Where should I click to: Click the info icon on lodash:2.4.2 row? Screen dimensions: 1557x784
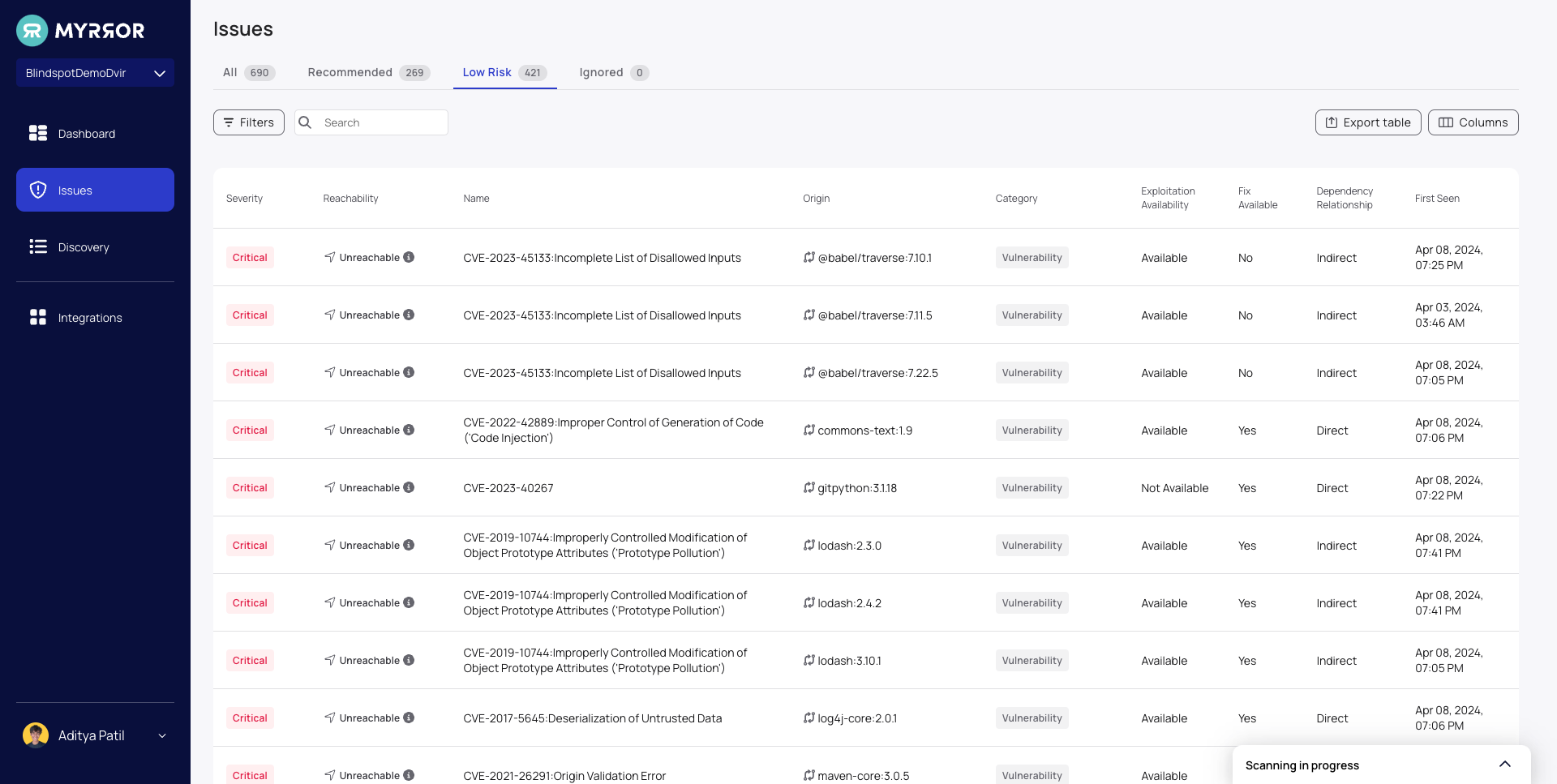[x=409, y=602]
